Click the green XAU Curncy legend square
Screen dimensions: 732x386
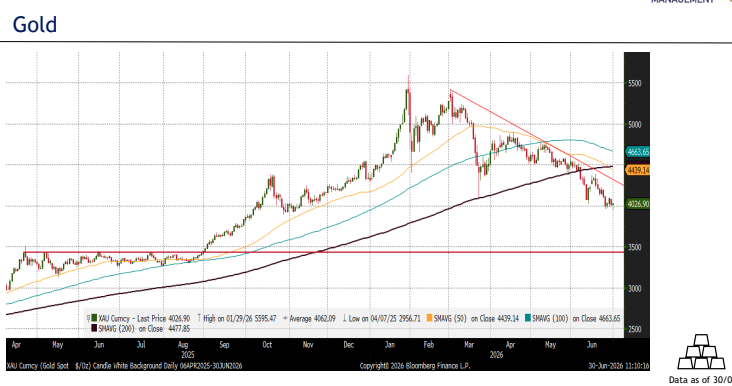(95, 318)
